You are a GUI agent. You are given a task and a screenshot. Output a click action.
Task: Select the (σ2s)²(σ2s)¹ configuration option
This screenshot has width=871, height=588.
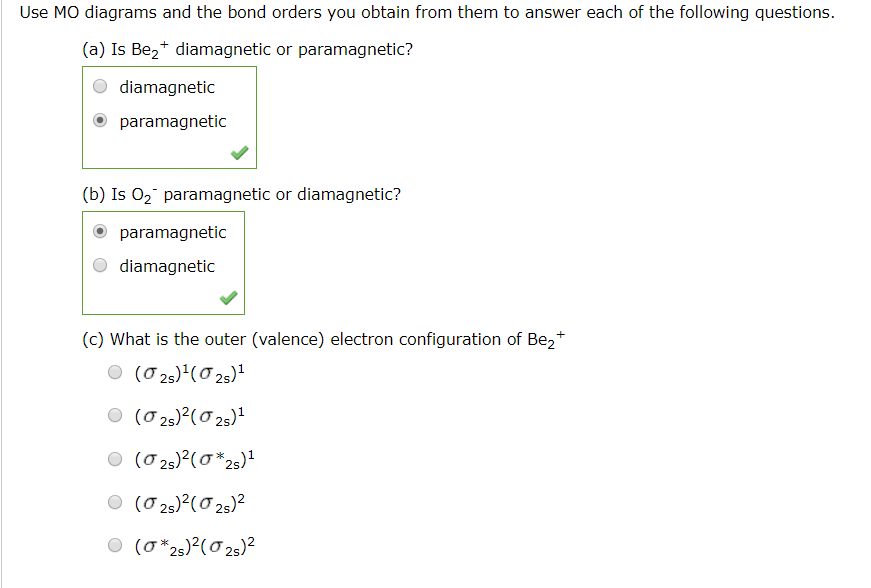(x=115, y=415)
